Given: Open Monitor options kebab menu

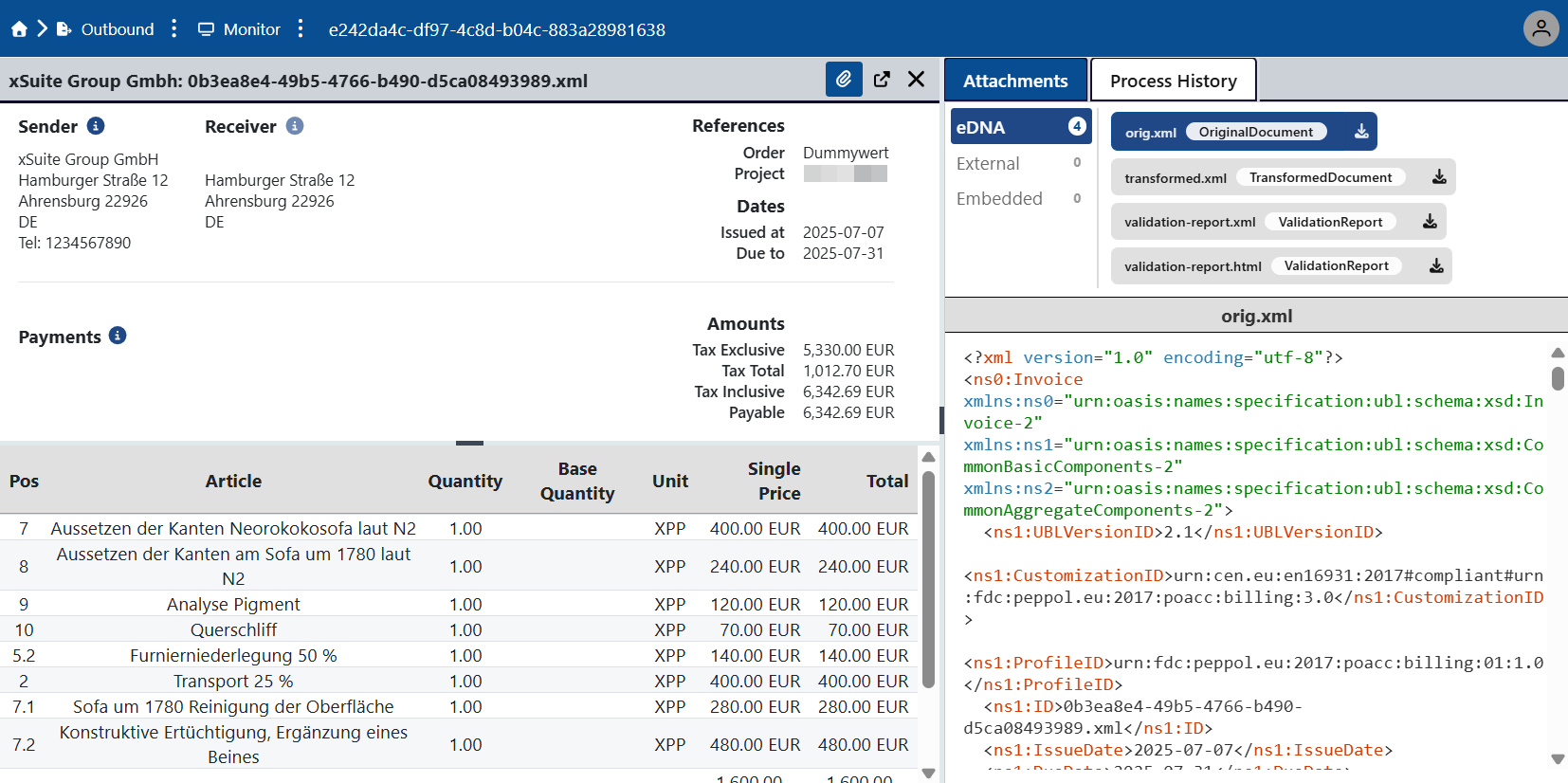Looking at the screenshot, I should (x=301, y=29).
